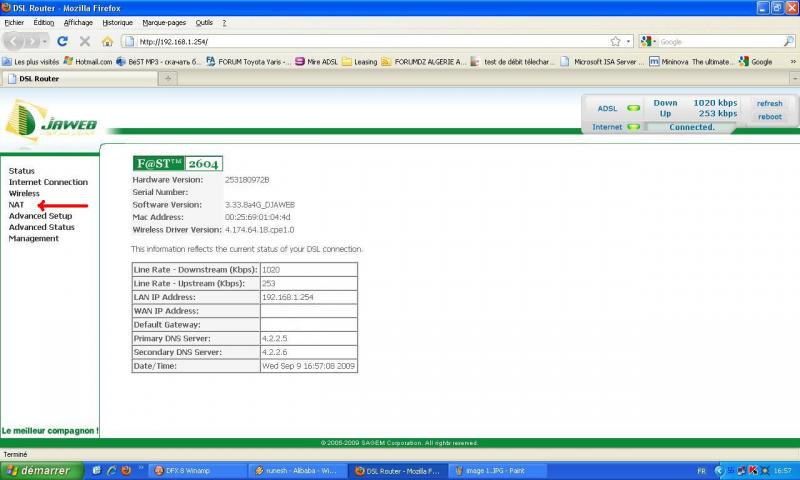
Task: Click the Djaweb logo
Action: 50,120
